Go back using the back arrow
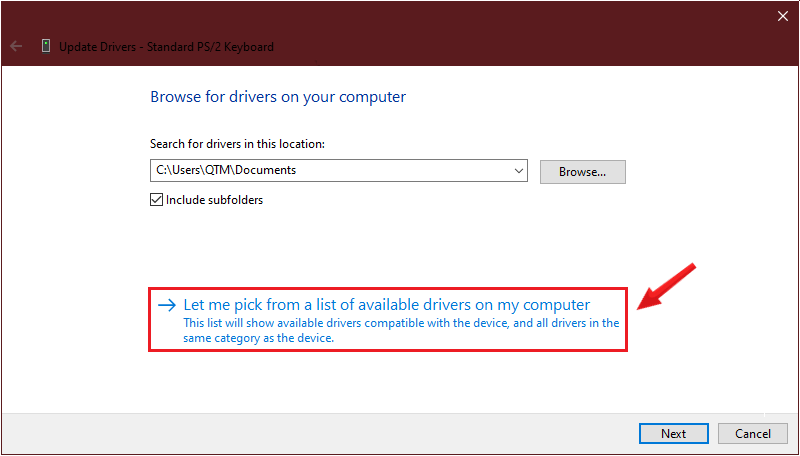Screen dimensions: 800x456 (x=16, y=46)
